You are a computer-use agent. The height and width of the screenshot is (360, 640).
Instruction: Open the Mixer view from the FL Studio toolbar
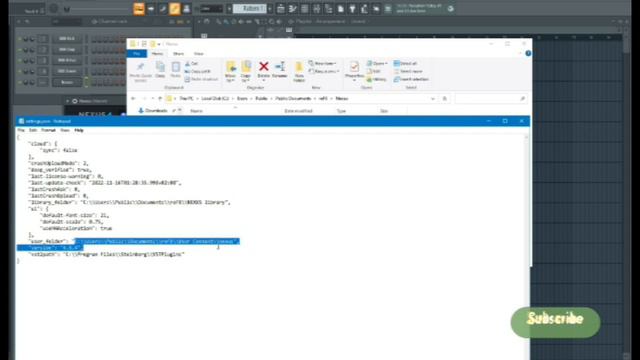[316, 9]
